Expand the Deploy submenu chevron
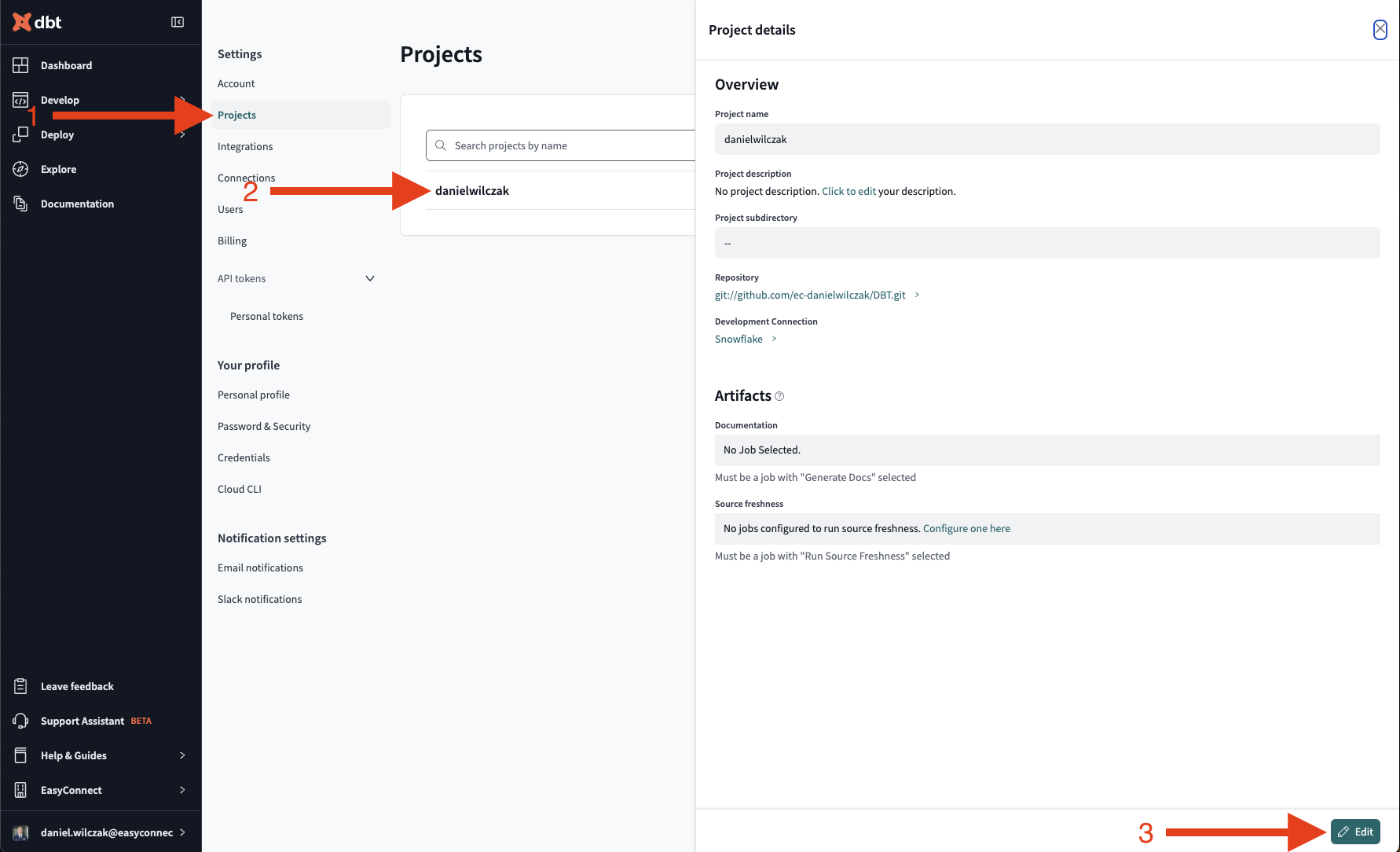This screenshot has width=1400, height=852. 182,134
